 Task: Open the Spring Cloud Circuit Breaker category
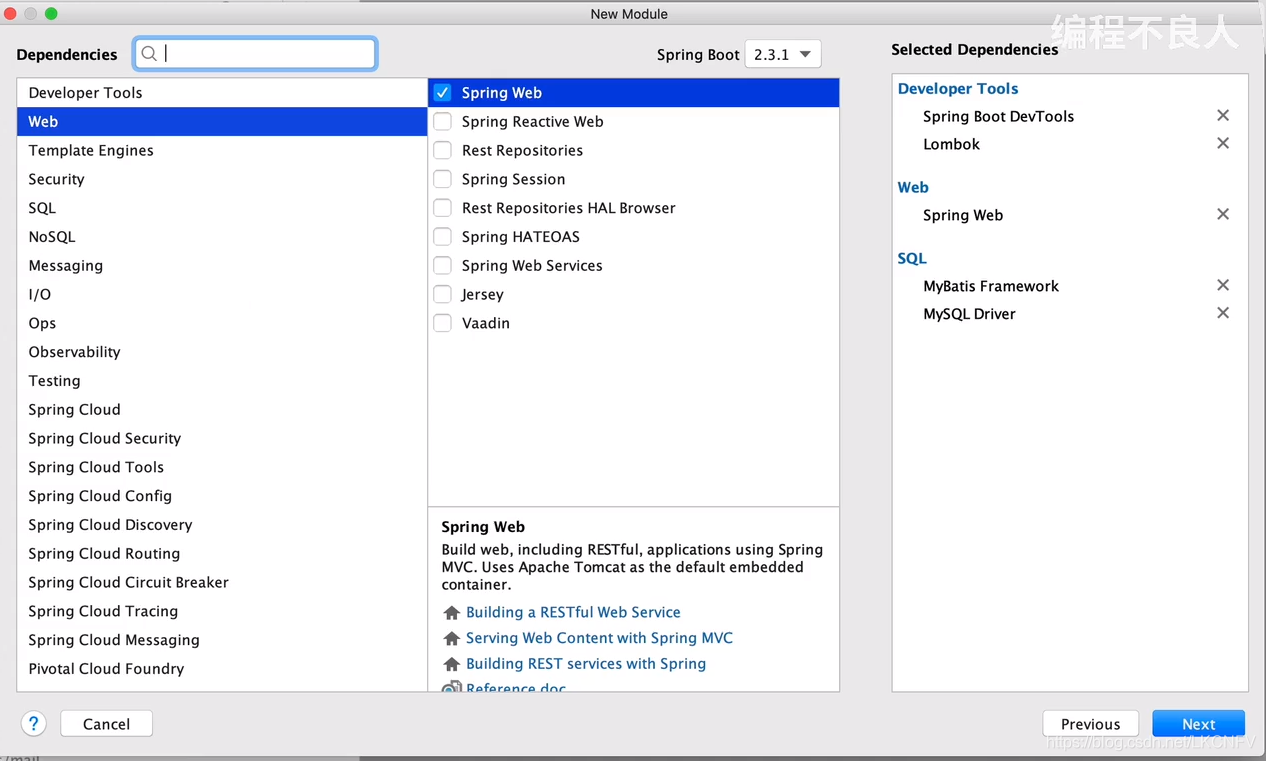222,583
